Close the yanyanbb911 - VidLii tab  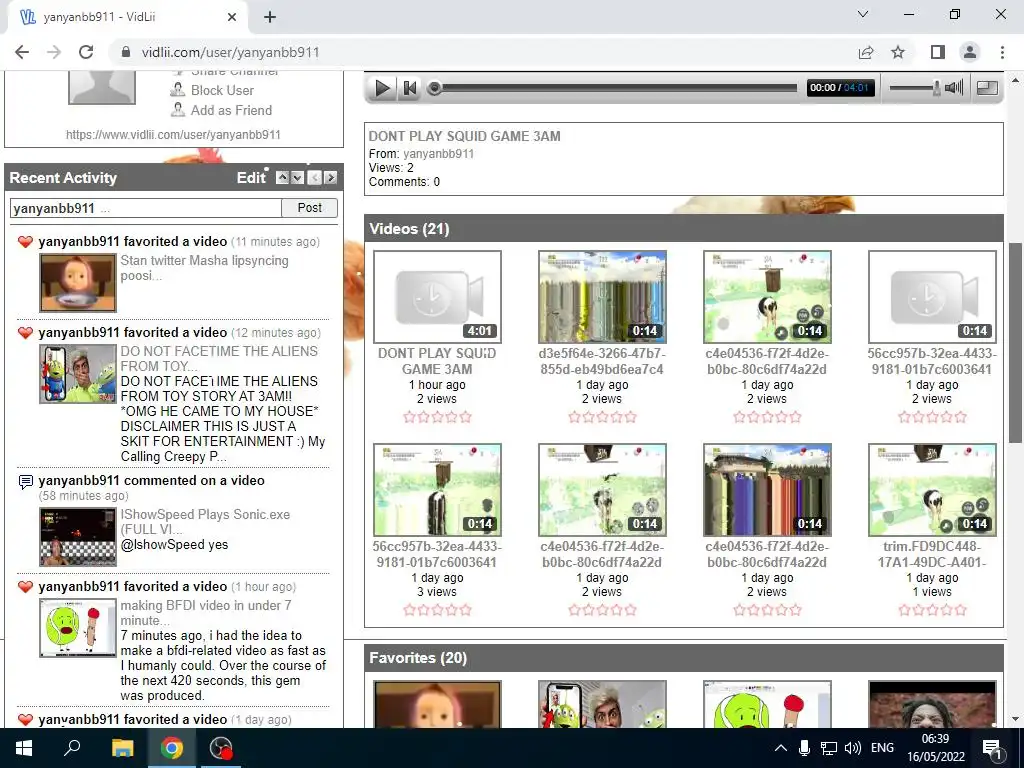click(x=232, y=17)
